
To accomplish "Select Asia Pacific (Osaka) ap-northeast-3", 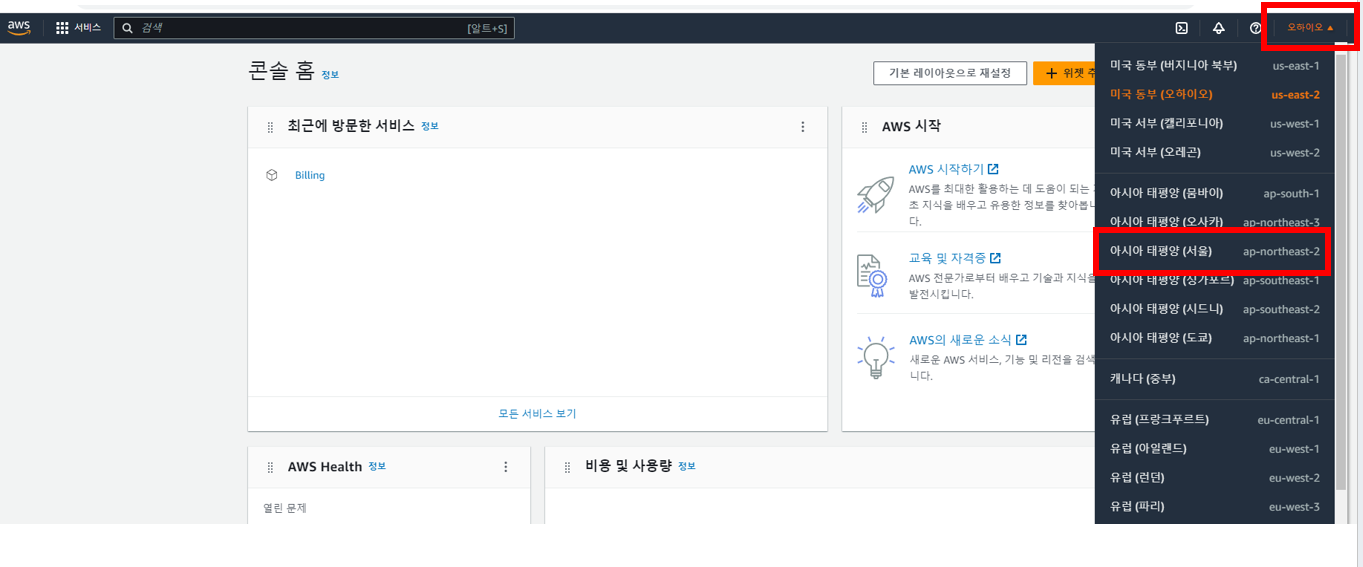I will click(1215, 222).
